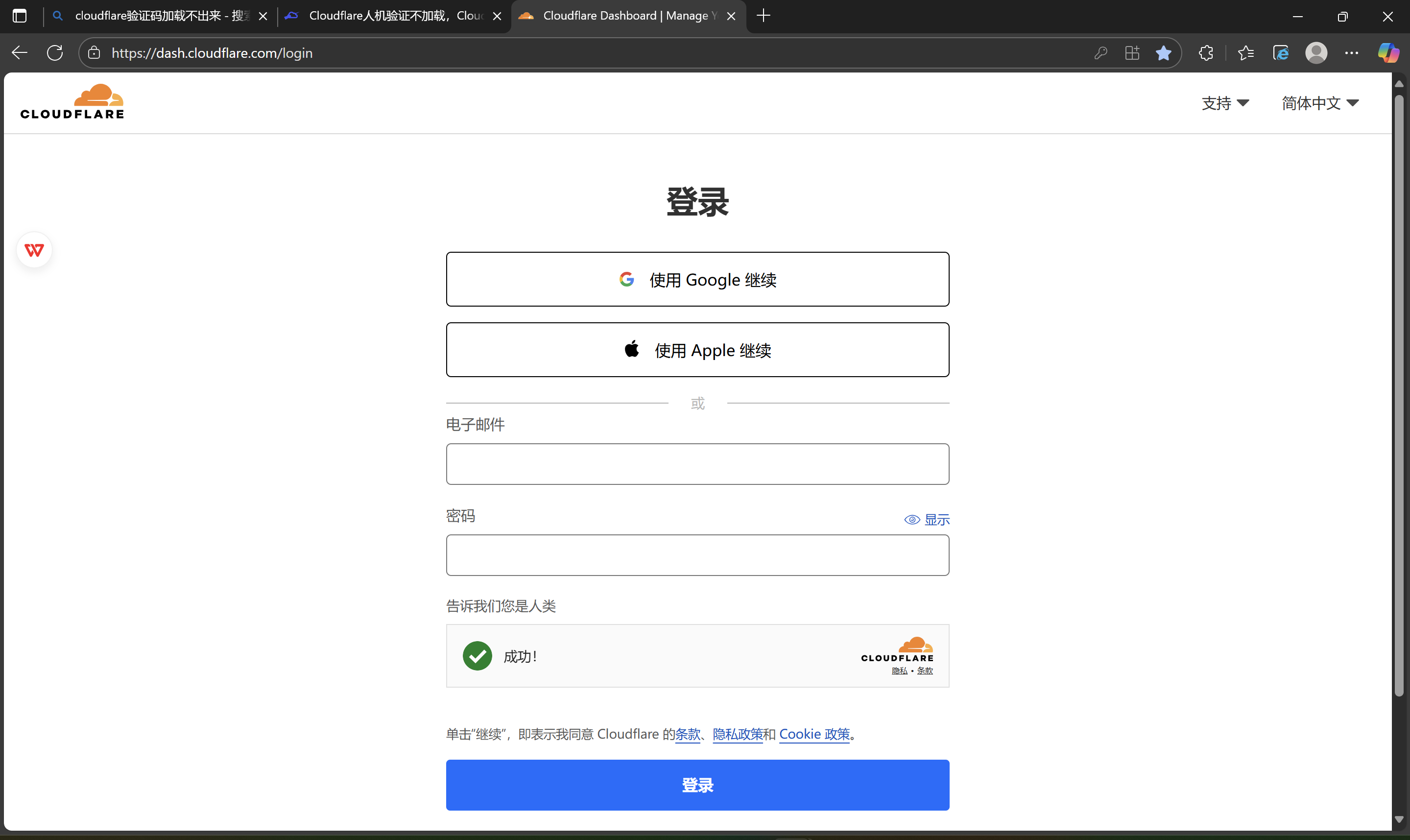Click the 使用 Google 继续 button

[697, 280]
